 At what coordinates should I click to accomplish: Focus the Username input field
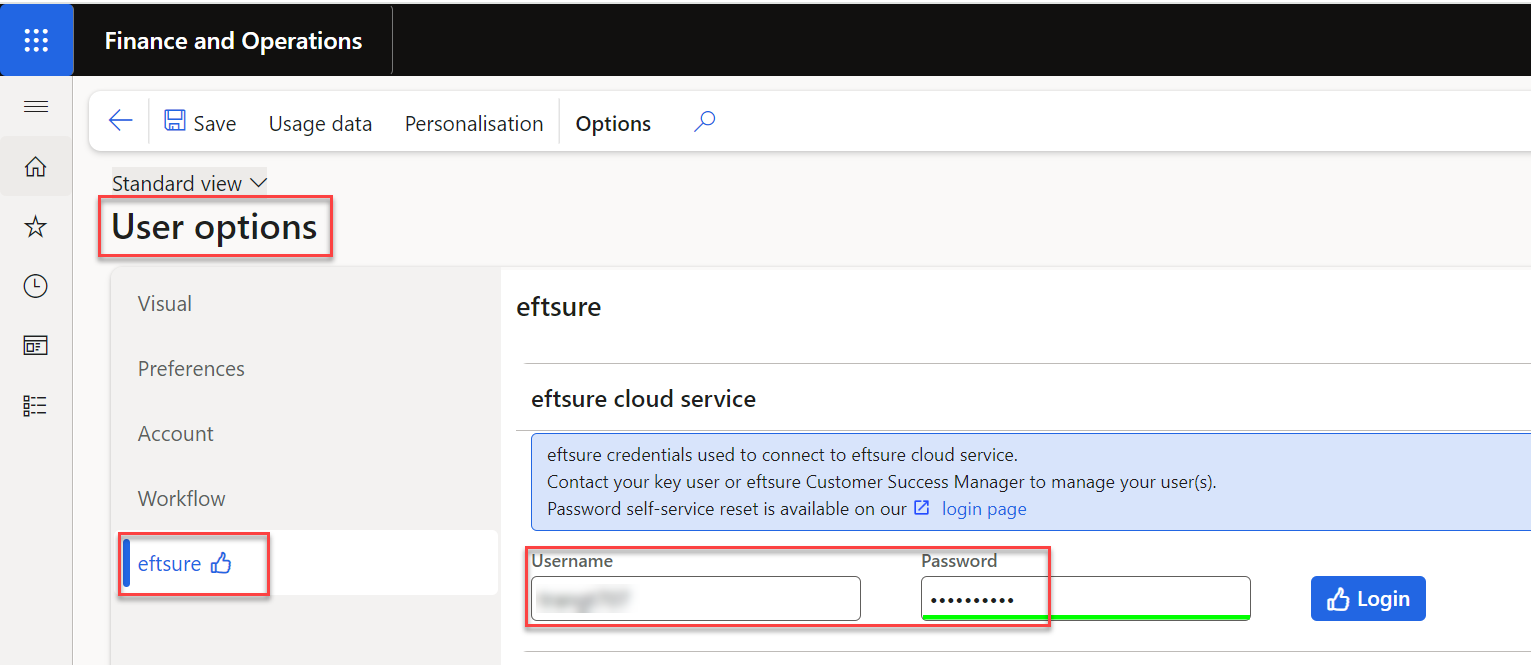coord(696,598)
